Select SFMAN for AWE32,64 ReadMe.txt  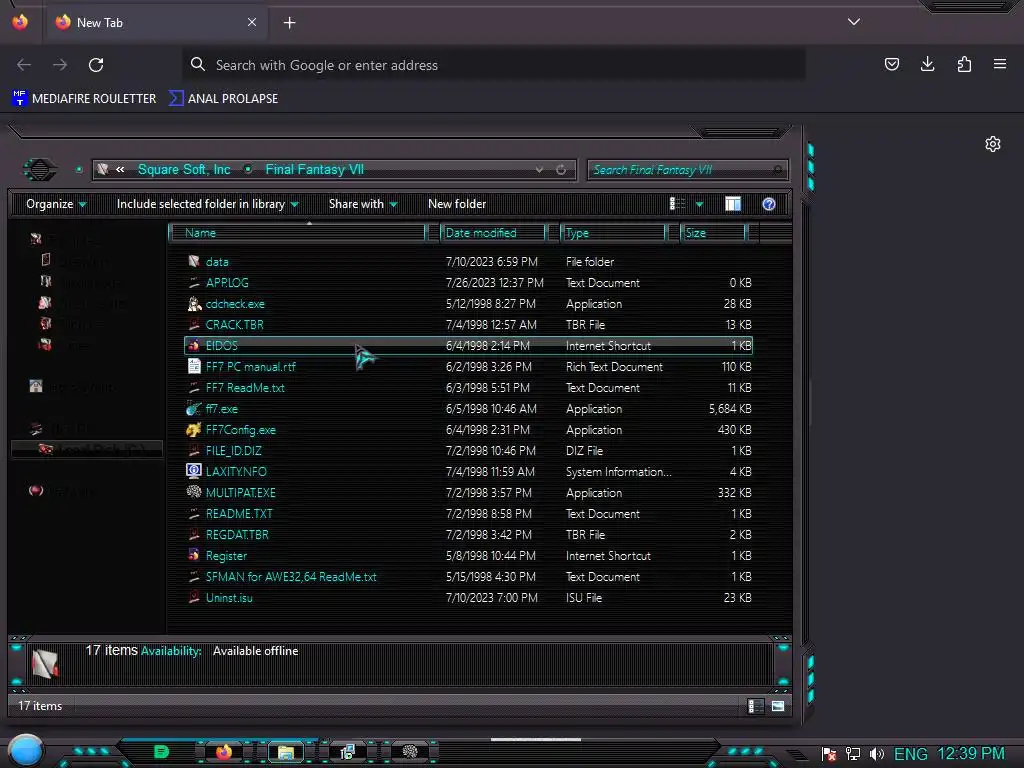coord(291,577)
